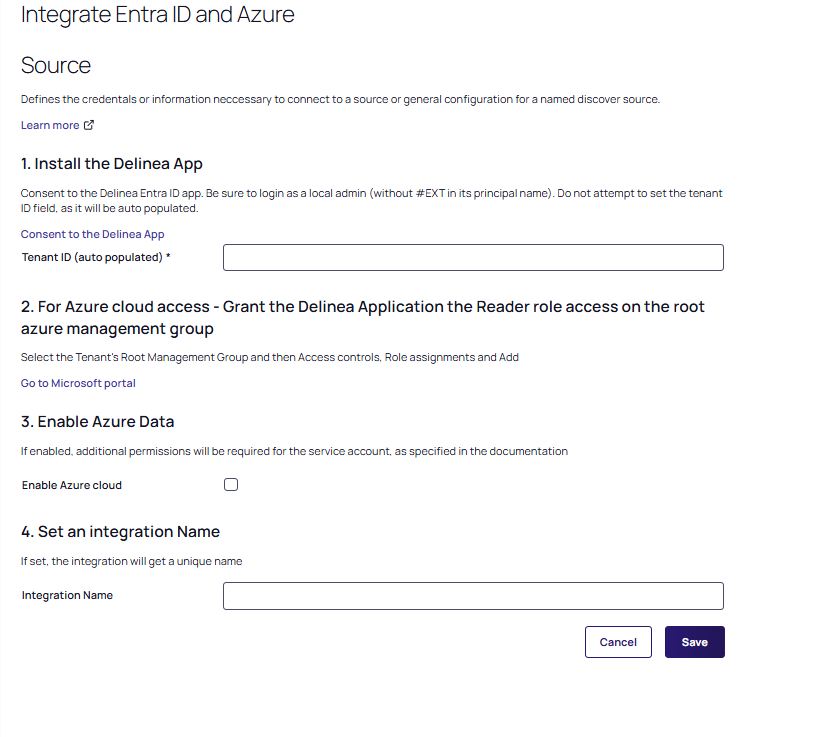The height and width of the screenshot is (737, 837).
Task: Click the '4. Set an integration Name' heading
Action: tap(120, 532)
